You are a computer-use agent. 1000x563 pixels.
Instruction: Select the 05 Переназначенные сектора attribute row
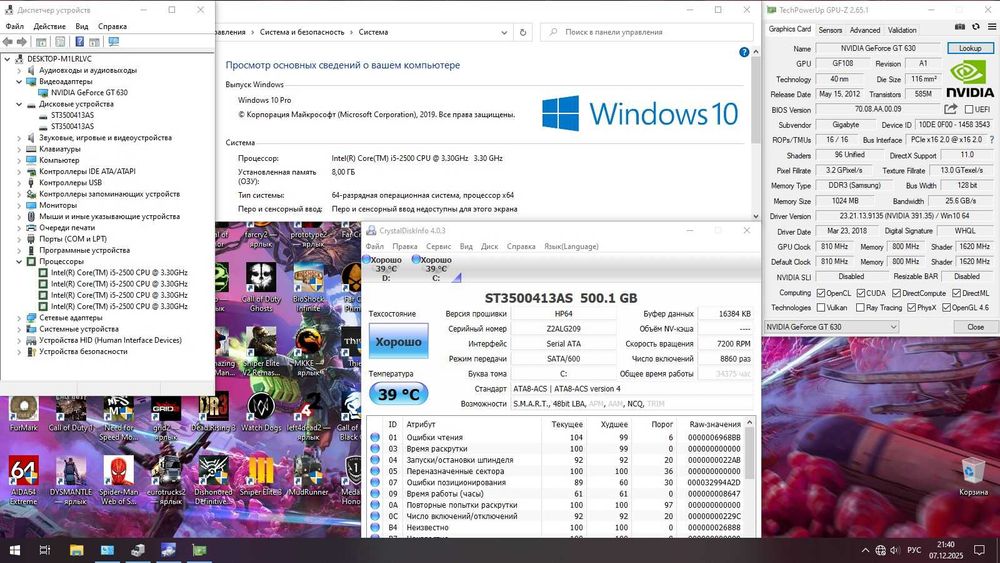point(555,471)
